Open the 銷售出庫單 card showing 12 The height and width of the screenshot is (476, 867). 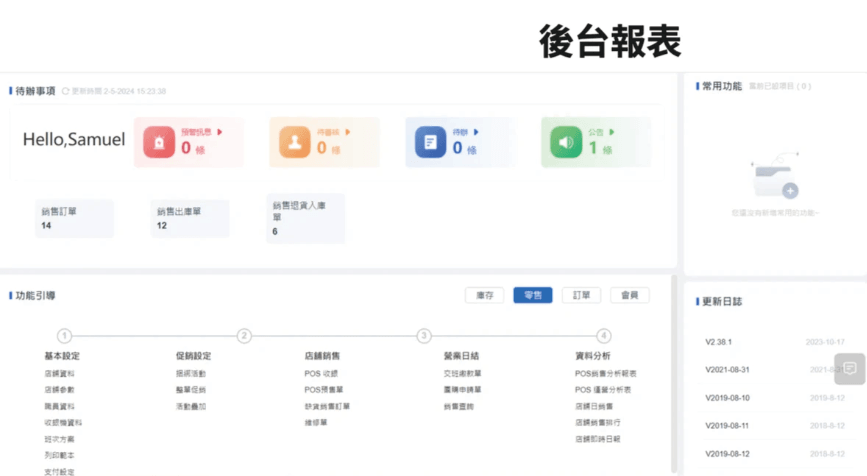[x=190, y=218]
